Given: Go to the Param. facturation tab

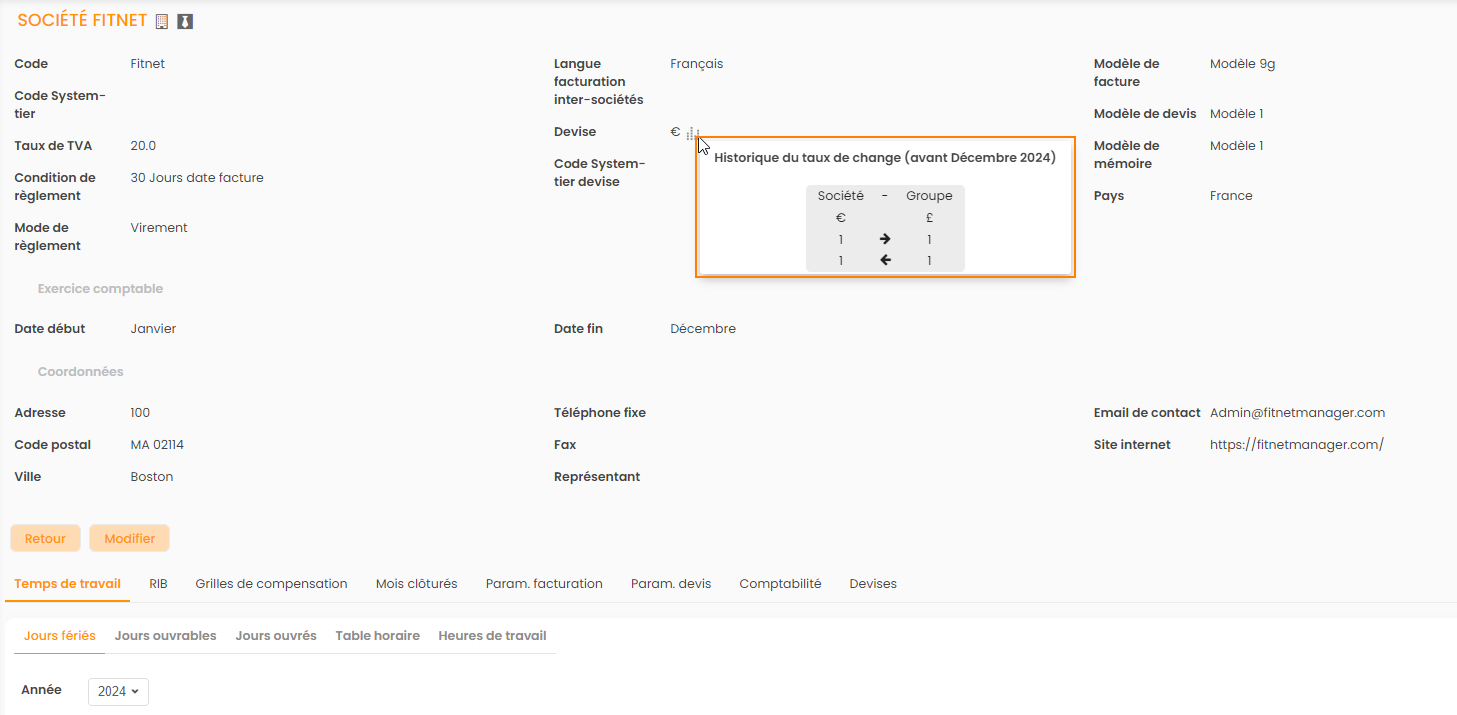Looking at the screenshot, I should pyautogui.click(x=544, y=584).
